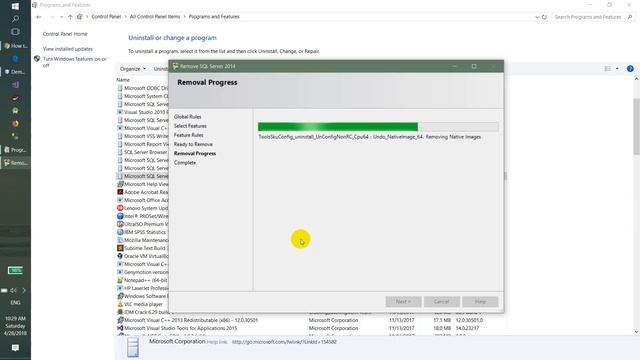Open Programs and Features help icon

(630, 69)
